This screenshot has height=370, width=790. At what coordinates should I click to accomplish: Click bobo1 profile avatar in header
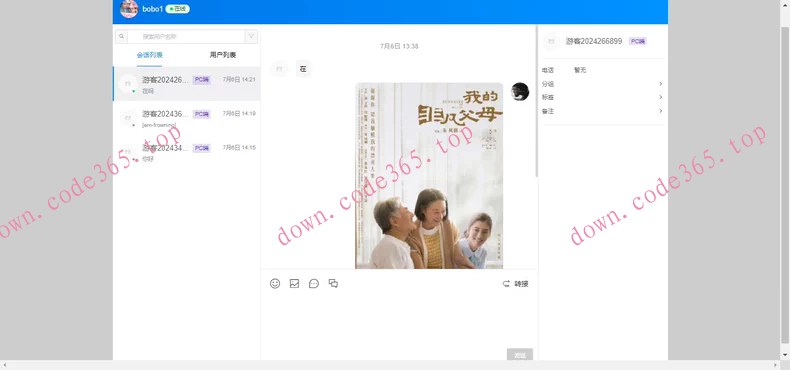pyautogui.click(x=129, y=9)
